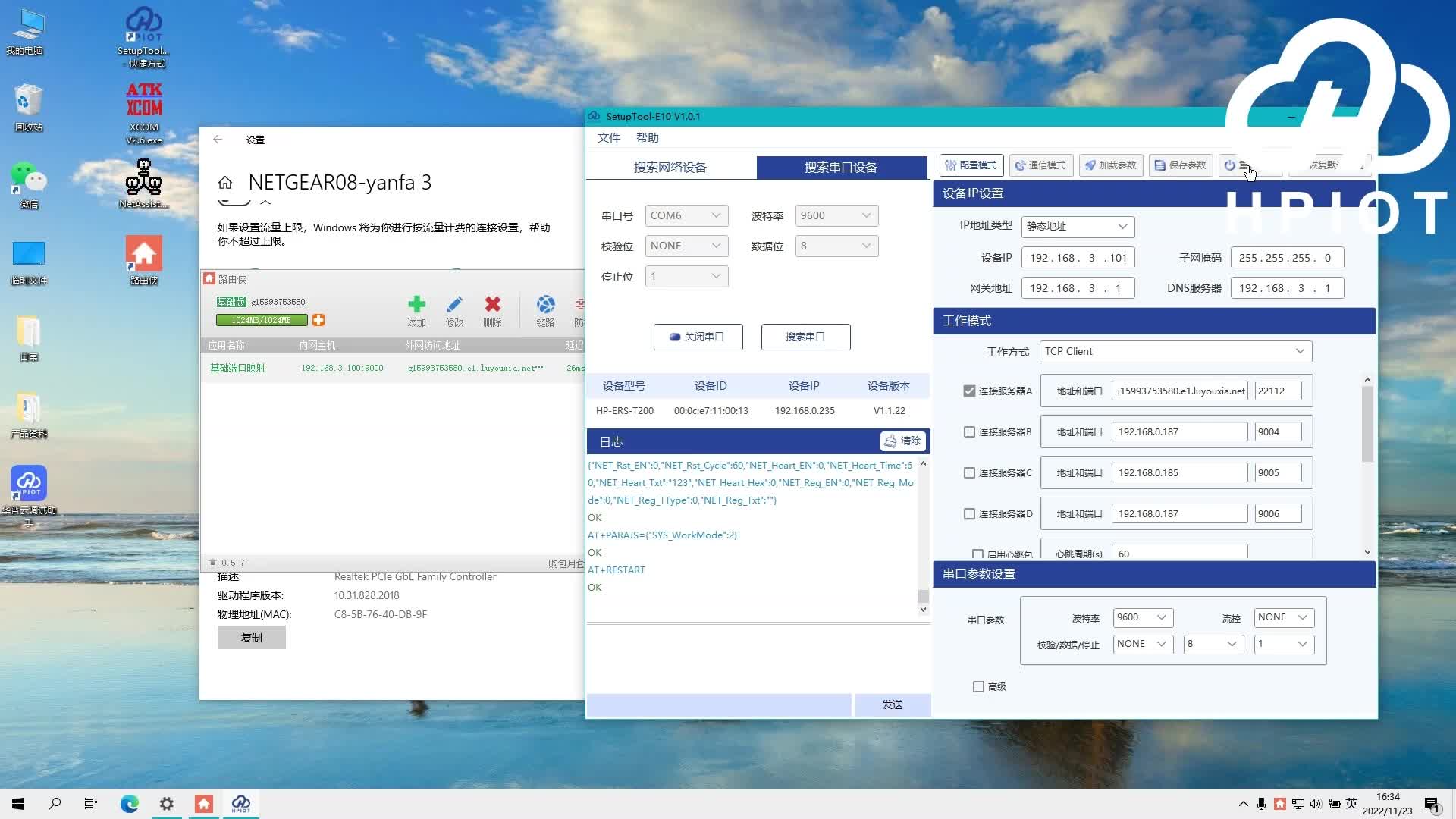Open NetAssist desktop icon

(144, 184)
